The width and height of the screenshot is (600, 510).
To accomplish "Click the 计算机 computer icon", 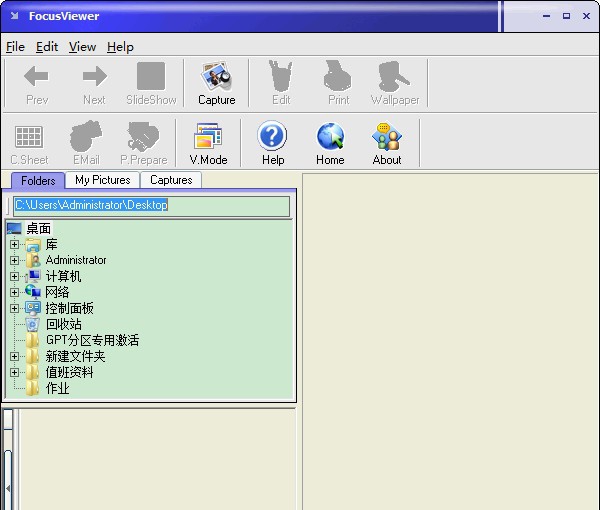I will tap(33, 276).
